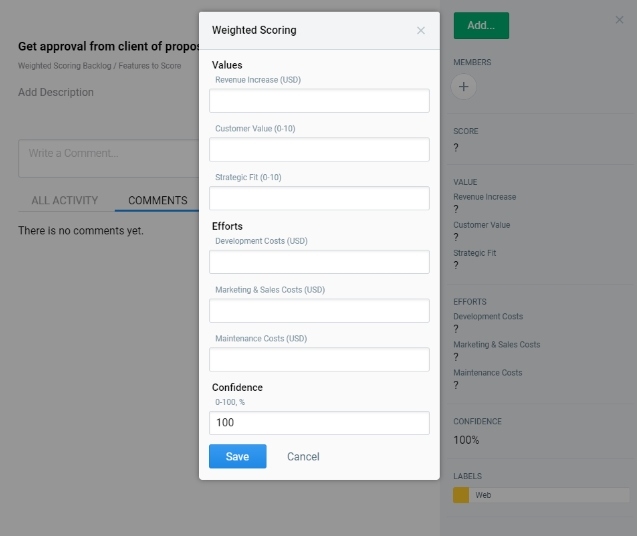Save the weighted scoring values

tap(237, 457)
